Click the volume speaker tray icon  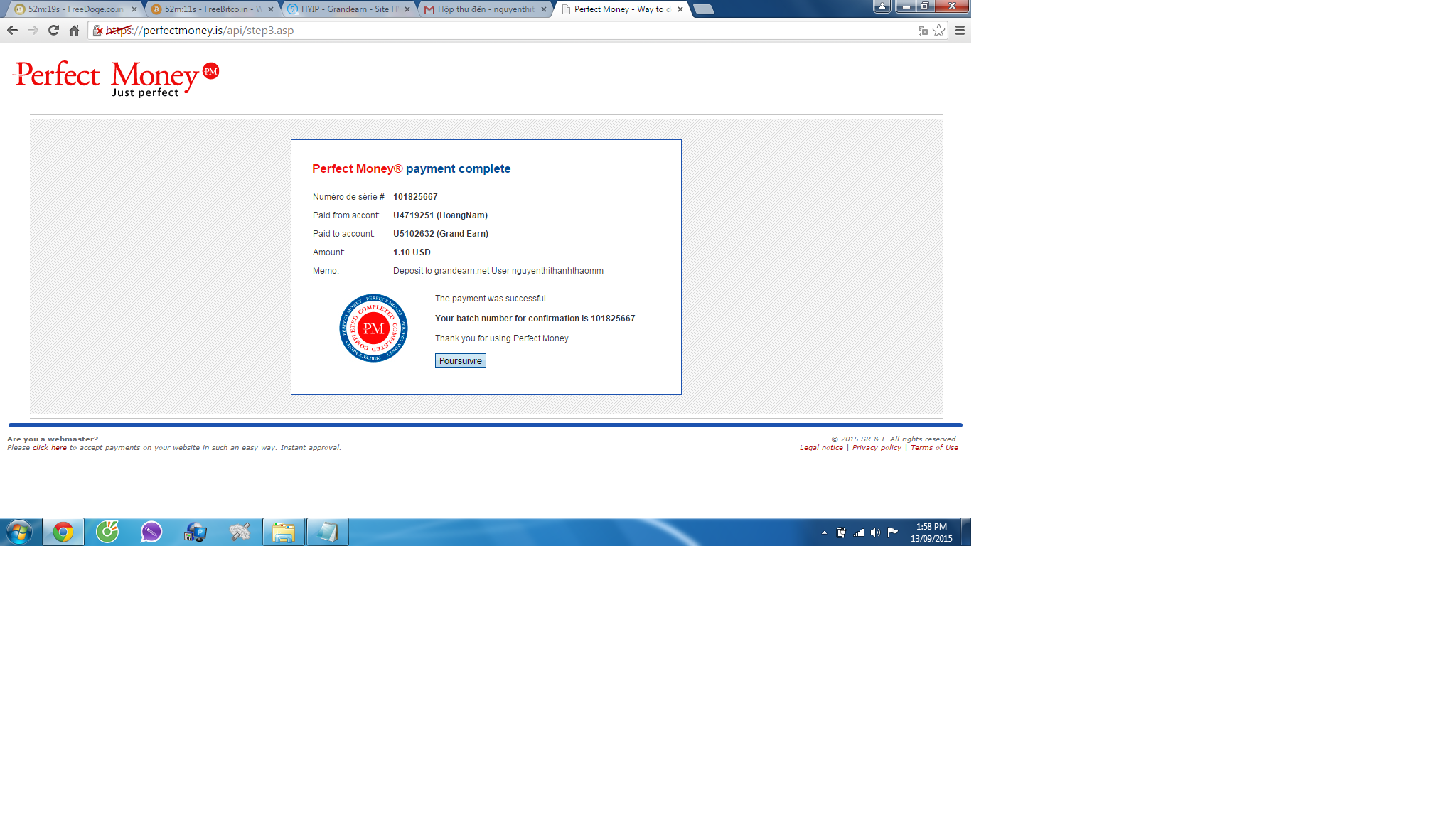tap(875, 532)
